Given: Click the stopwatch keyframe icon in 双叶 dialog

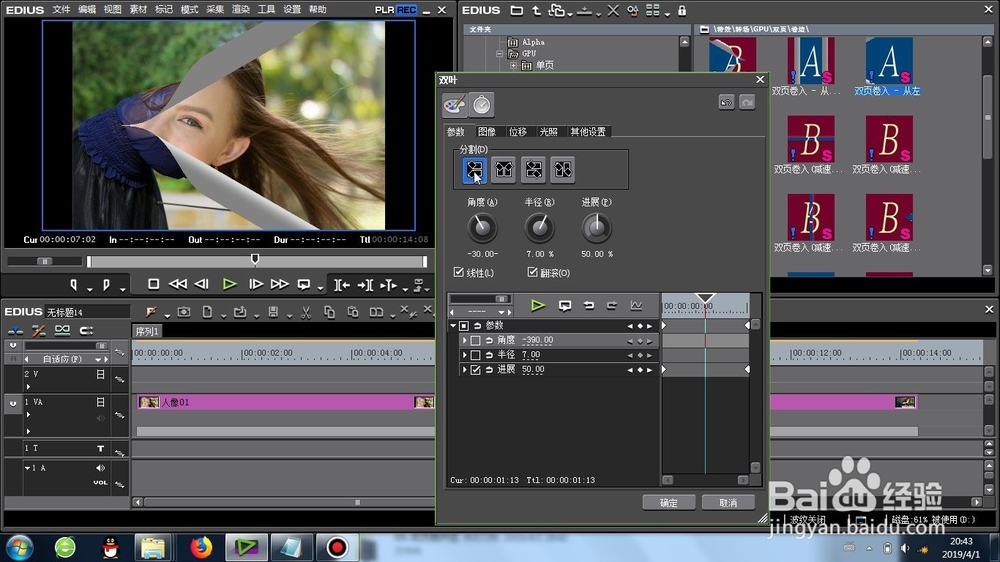Looking at the screenshot, I should [482, 105].
